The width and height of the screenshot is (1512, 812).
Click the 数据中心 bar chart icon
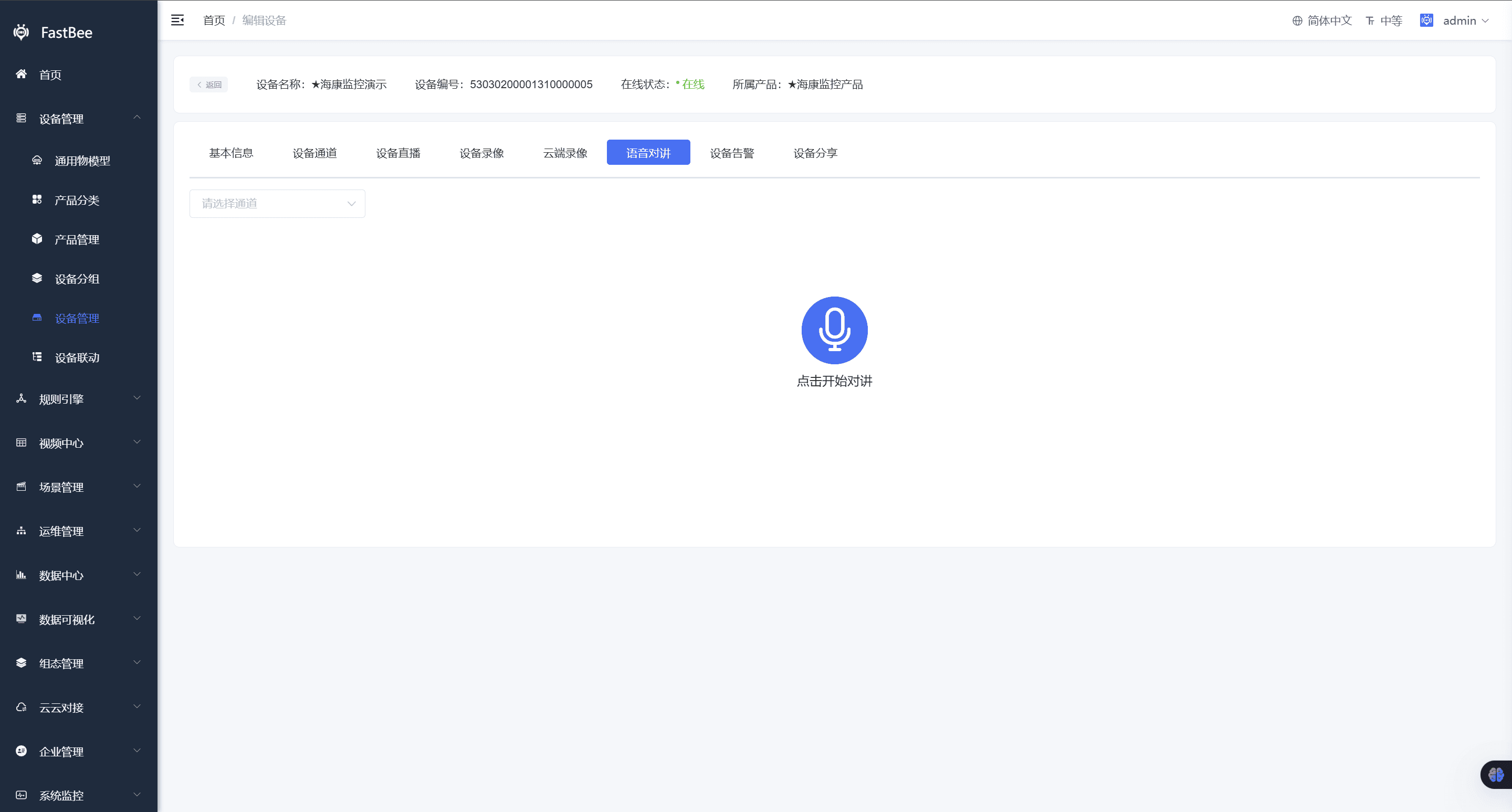click(21, 574)
